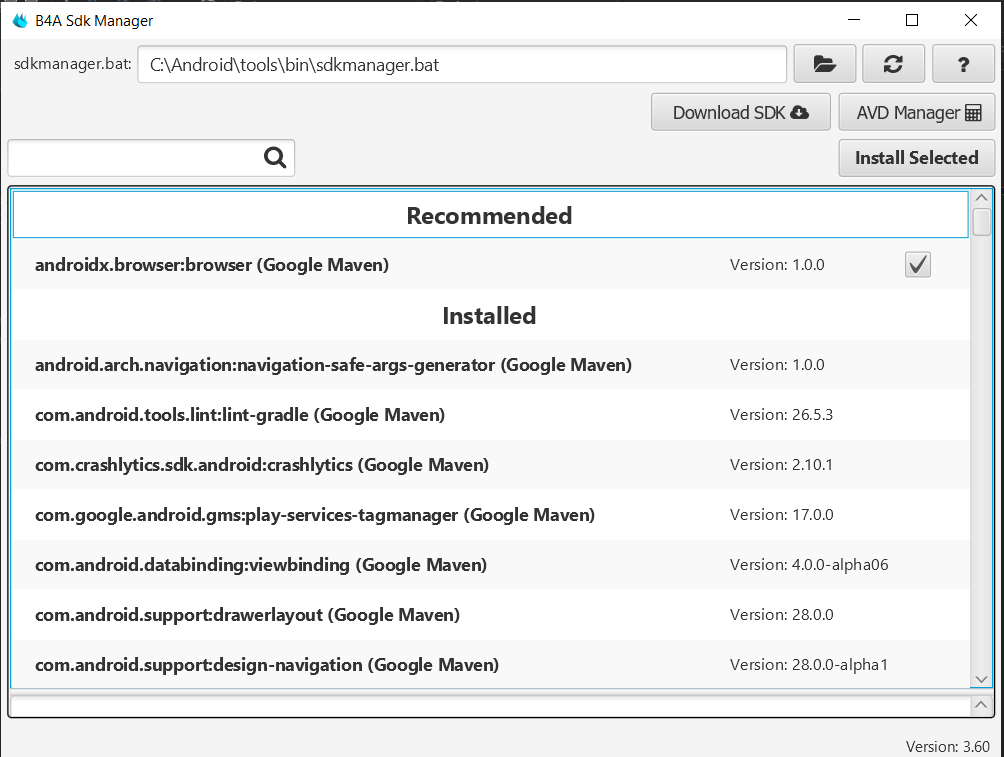This screenshot has height=757, width=1004.
Task: Close the B4A Sdk Manager window
Action: pyautogui.click(x=971, y=20)
